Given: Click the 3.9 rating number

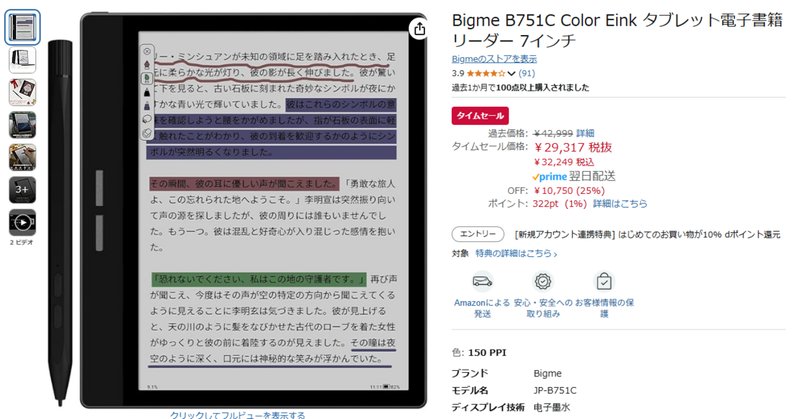Looking at the screenshot, I should tap(458, 73).
